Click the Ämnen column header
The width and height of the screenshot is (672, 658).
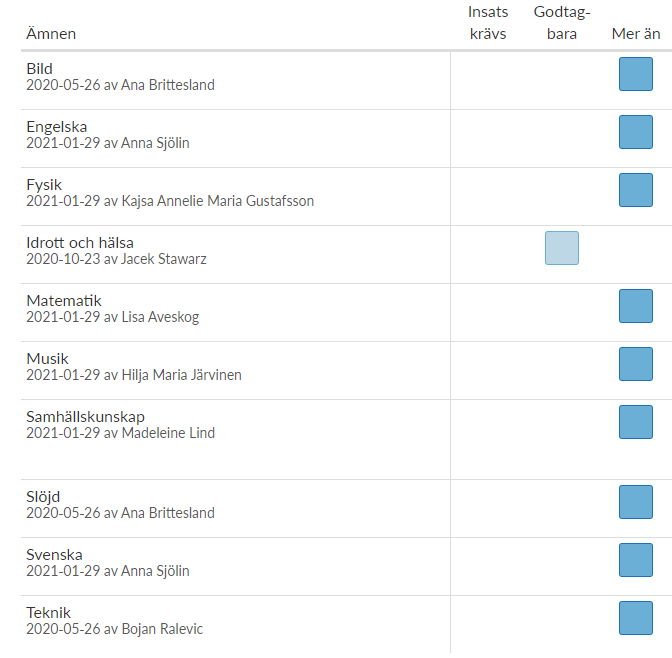51,33
